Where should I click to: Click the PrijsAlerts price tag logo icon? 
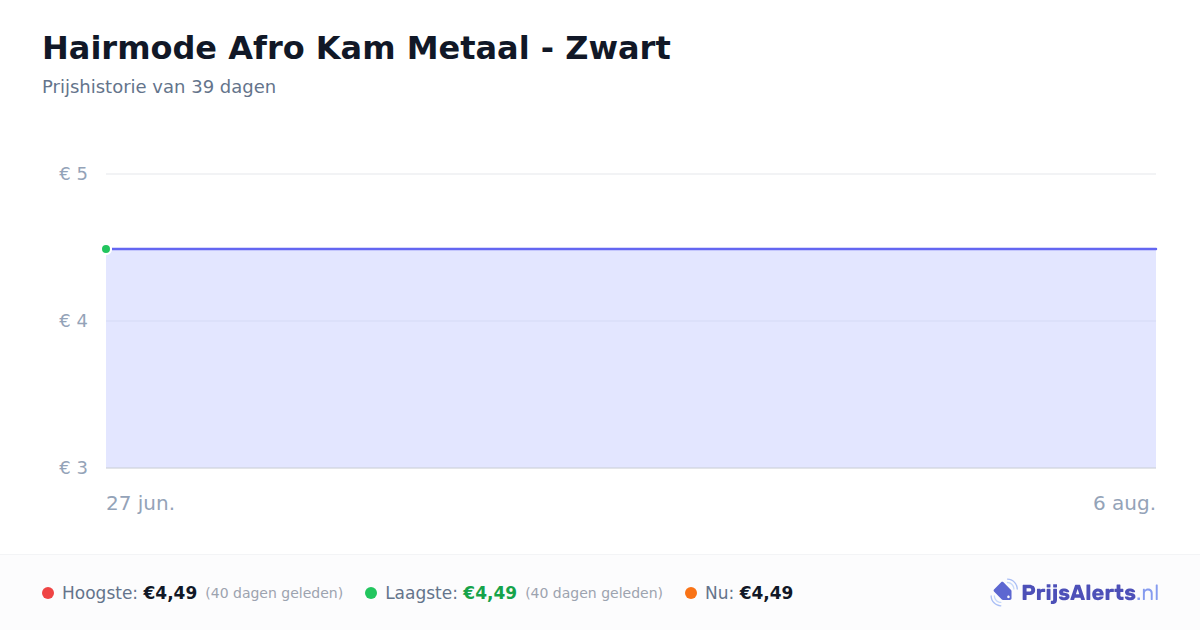point(1003,593)
